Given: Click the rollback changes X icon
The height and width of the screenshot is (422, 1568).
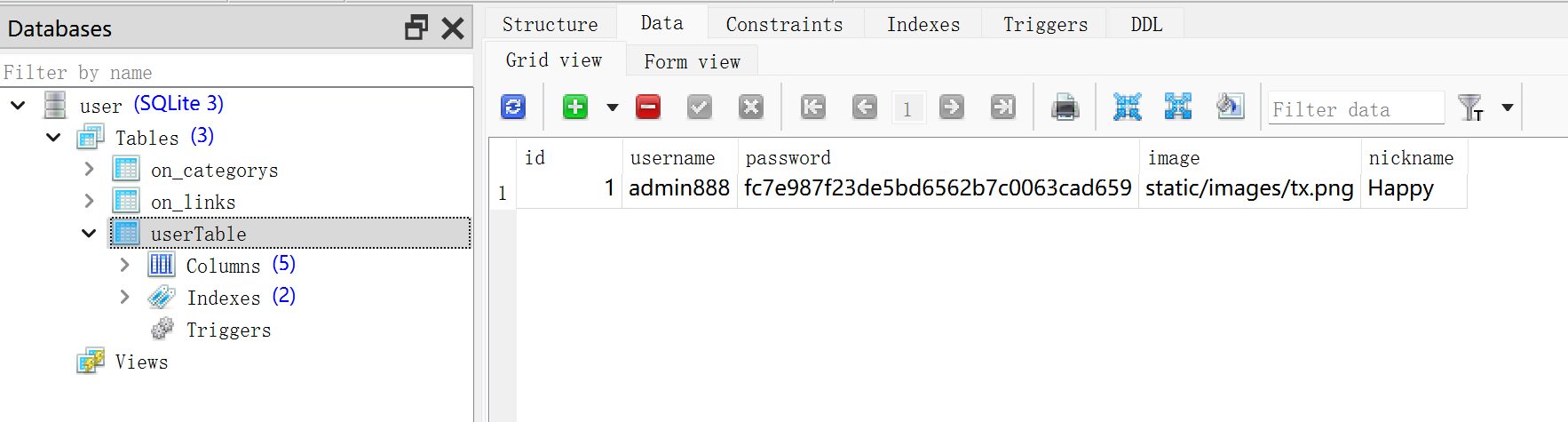Looking at the screenshot, I should coord(751,107).
